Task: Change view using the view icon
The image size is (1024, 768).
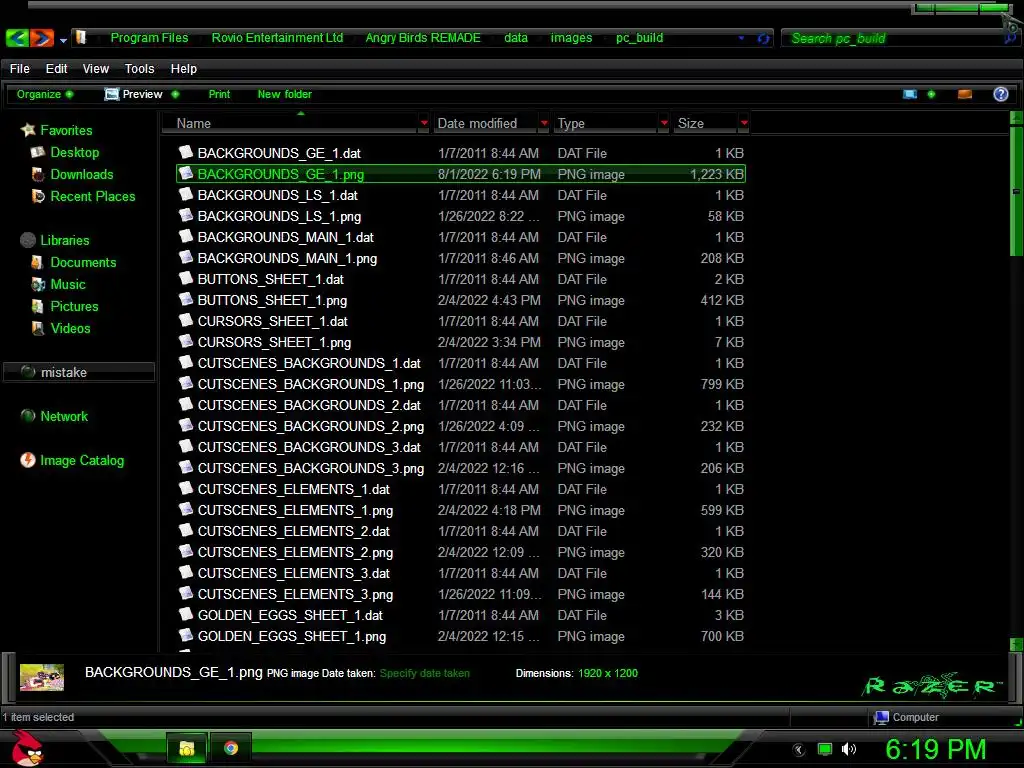Action: point(910,94)
